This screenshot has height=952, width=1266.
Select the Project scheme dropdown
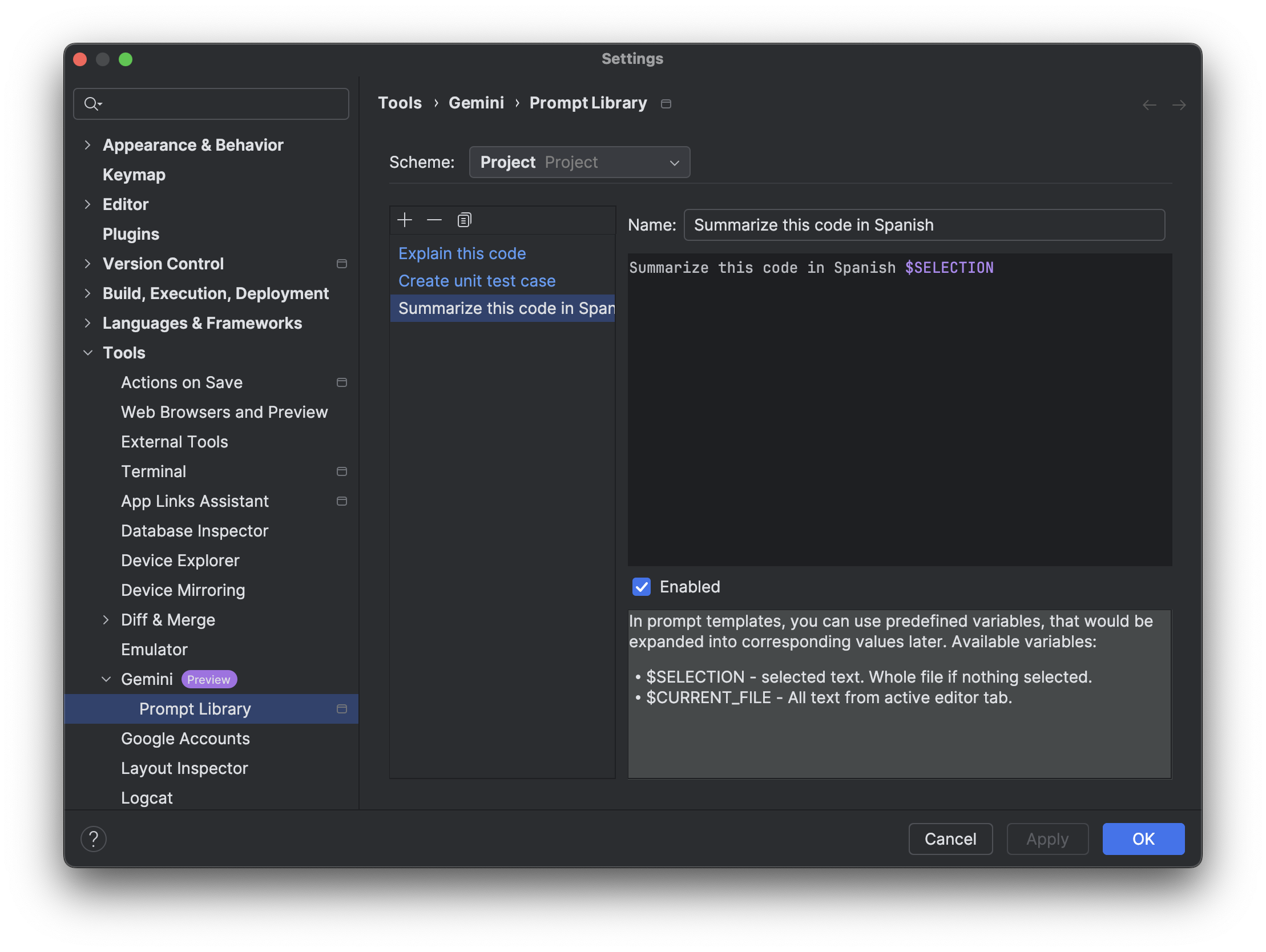[580, 162]
